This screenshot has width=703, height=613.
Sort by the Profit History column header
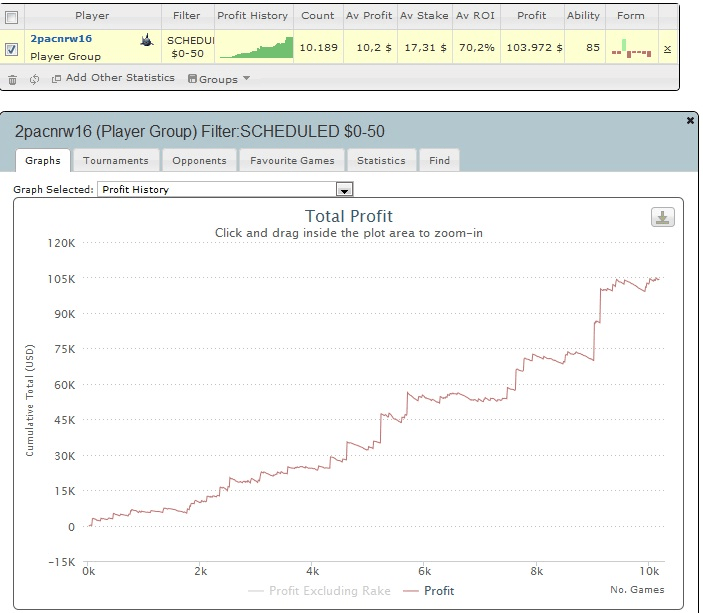pos(252,16)
